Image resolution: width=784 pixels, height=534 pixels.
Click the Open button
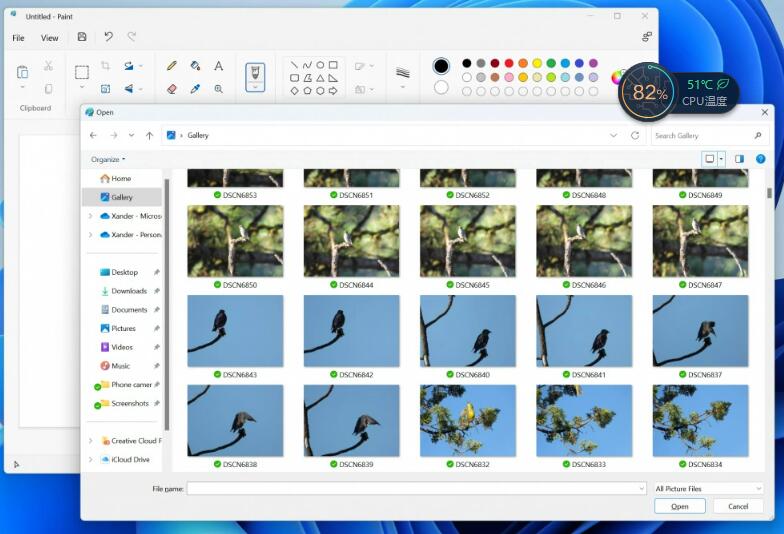(x=680, y=506)
